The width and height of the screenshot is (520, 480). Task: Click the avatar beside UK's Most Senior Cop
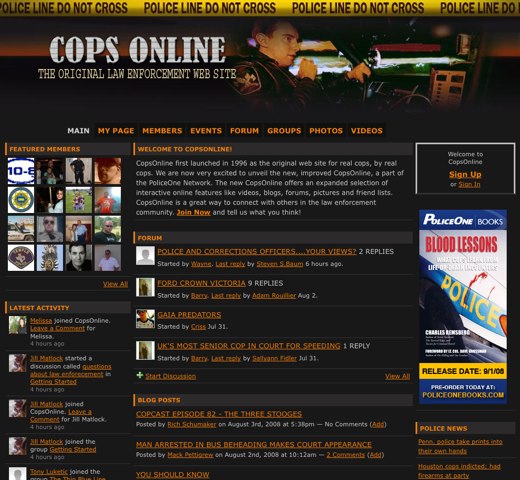[145, 350]
